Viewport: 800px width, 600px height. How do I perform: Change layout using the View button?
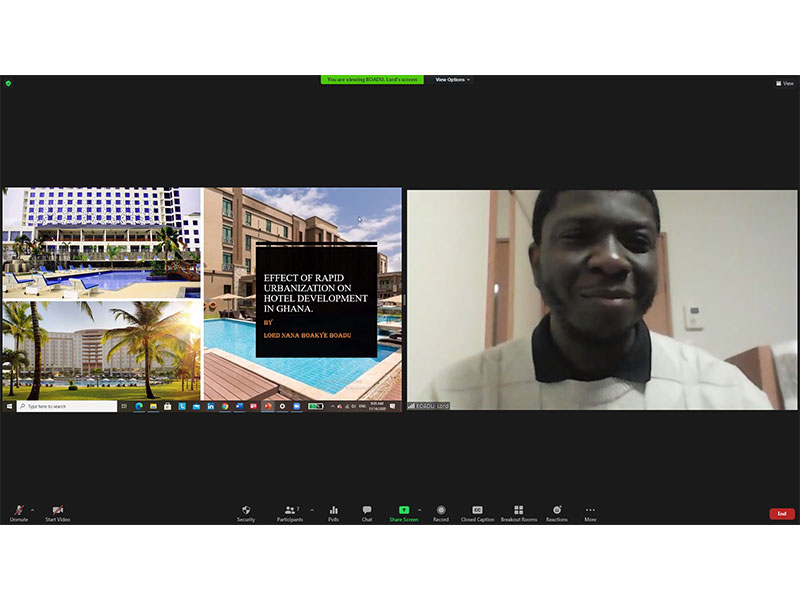785,83
